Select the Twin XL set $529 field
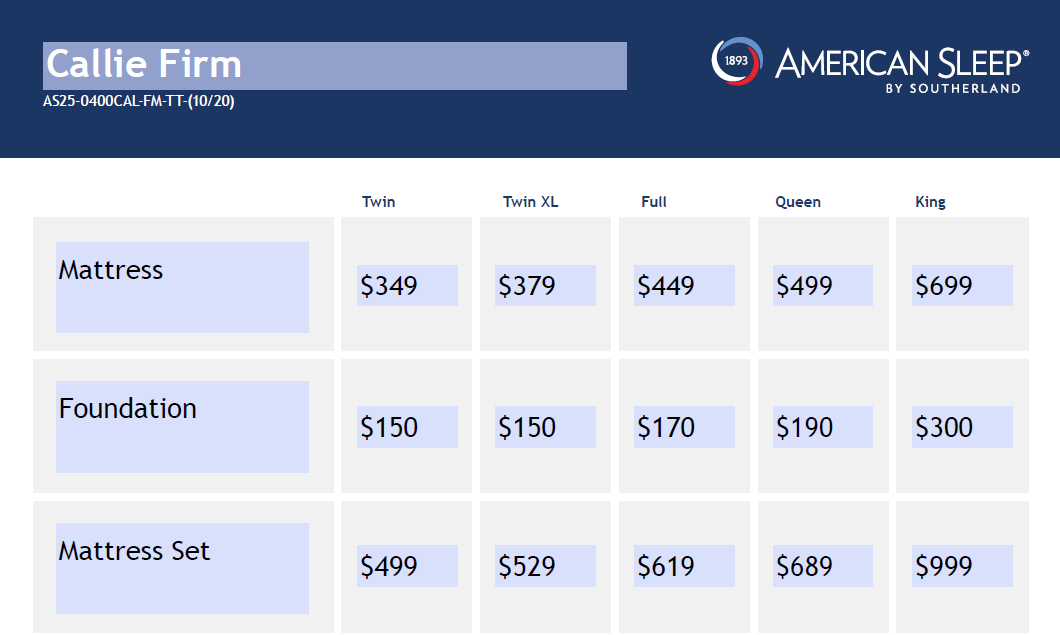The height and width of the screenshot is (635, 1060). pos(545,566)
